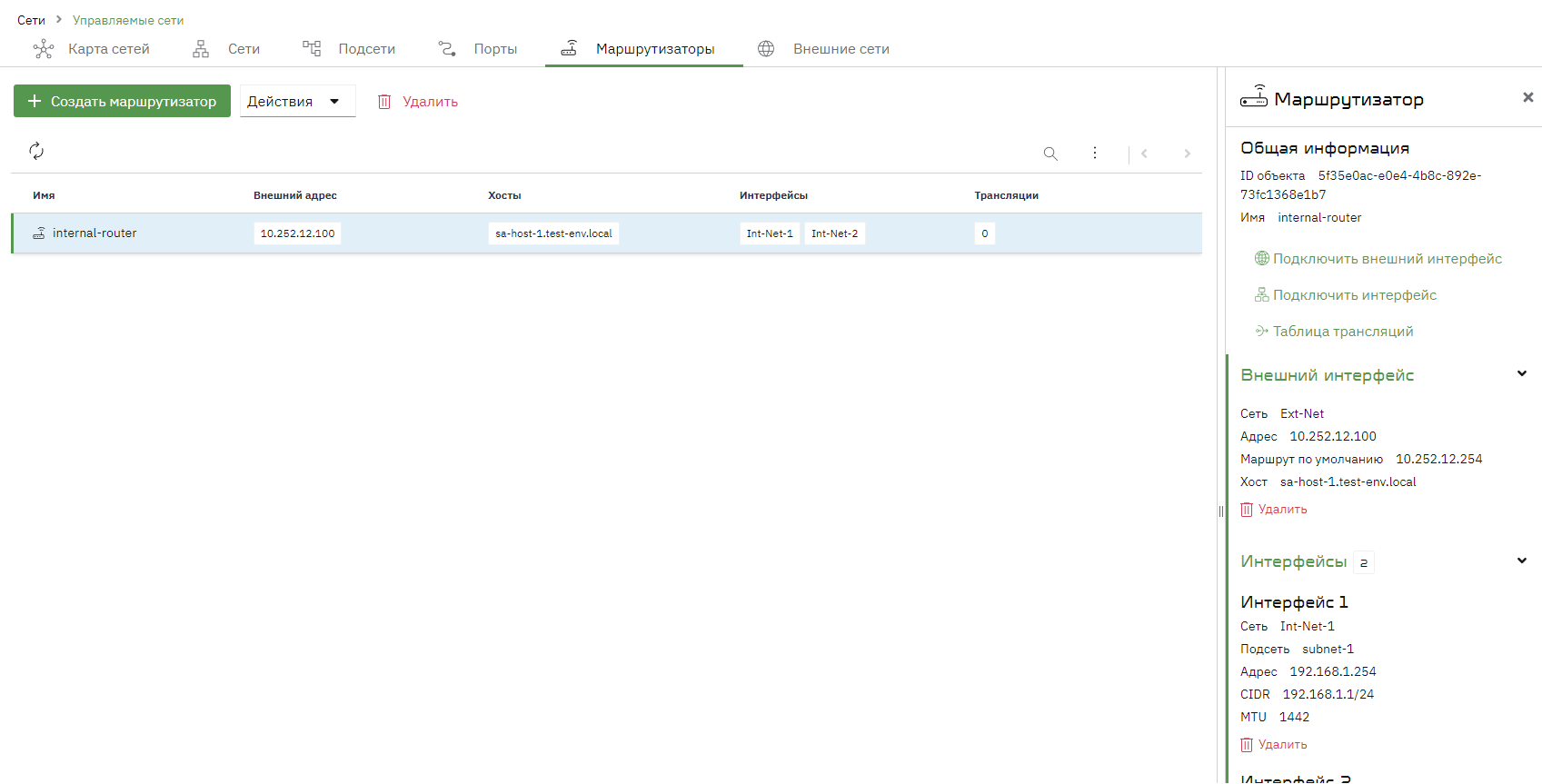1542x784 pixels.
Task: Open the table search
Action: pyautogui.click(x=1050, y=154)
